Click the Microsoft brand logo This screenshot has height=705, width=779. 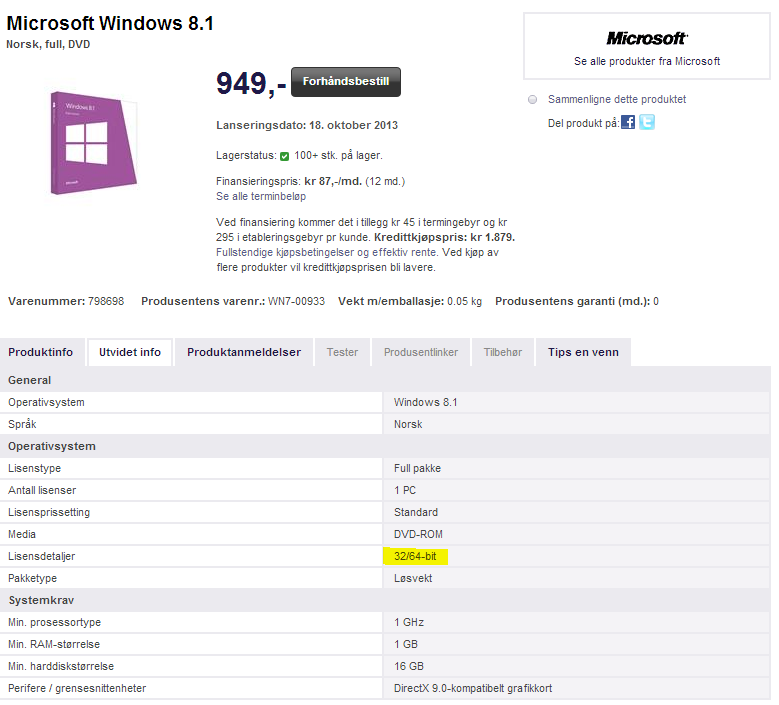[x=647, y=38]
